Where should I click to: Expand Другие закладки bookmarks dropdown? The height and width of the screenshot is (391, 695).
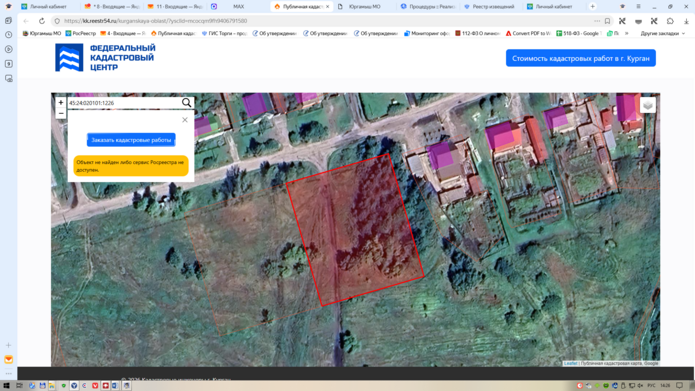663,33
